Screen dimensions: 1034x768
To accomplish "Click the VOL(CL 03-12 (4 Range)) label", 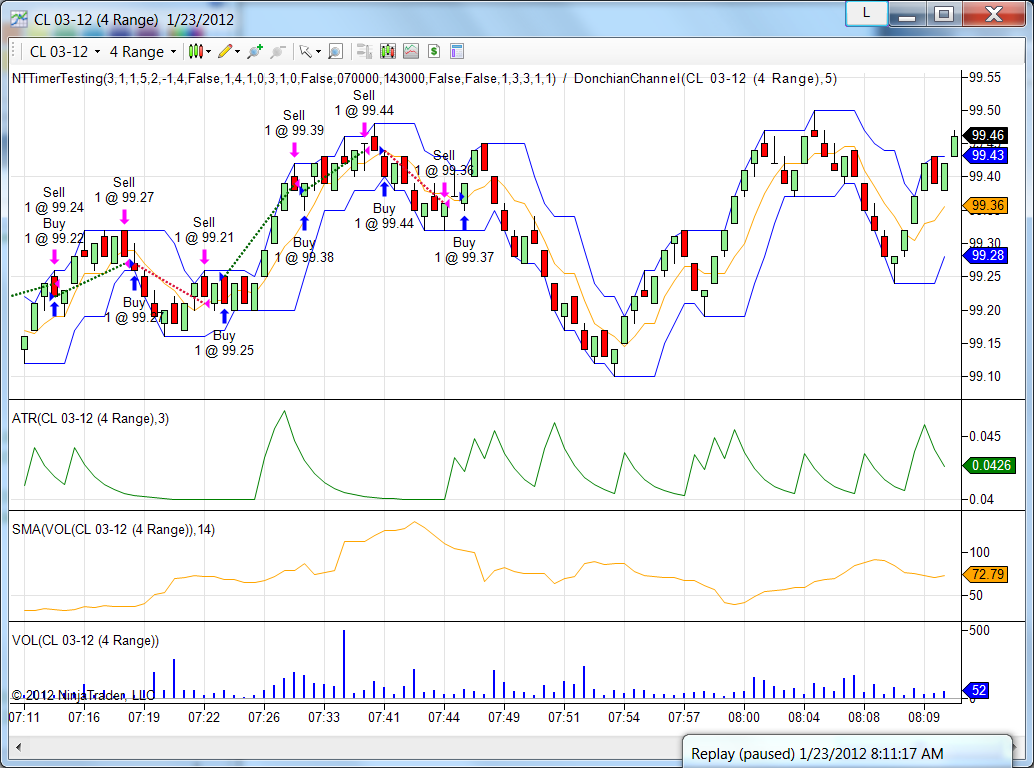I will tap(86, 640).
